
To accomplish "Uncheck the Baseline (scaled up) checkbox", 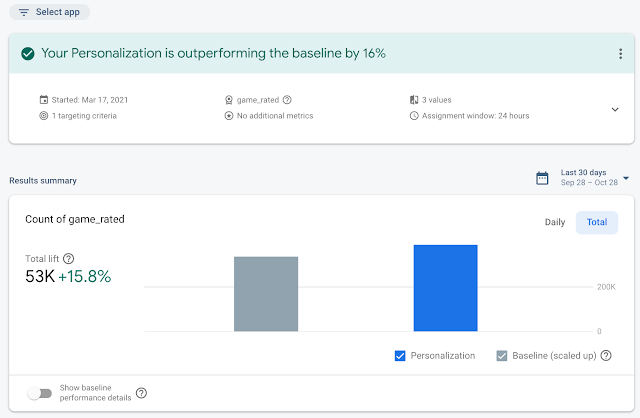I will point(502,355).
